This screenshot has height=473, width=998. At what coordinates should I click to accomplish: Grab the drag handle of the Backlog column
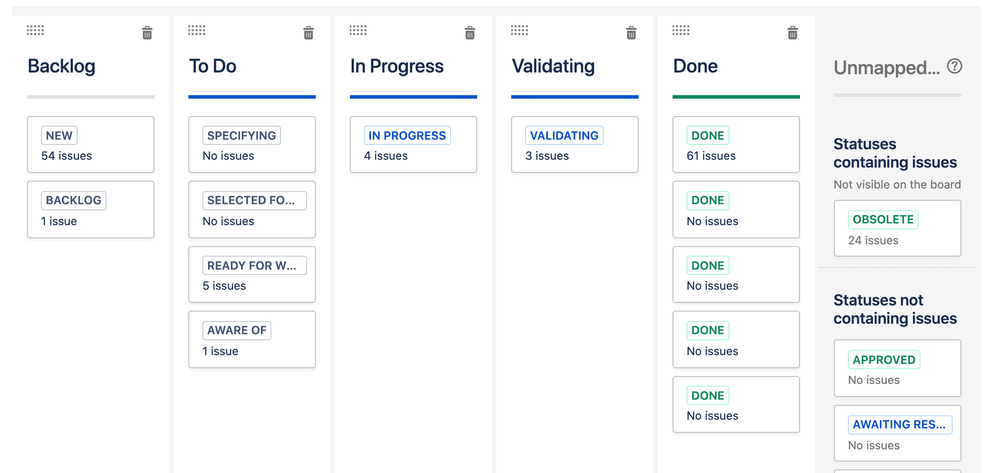coord(36,30)
